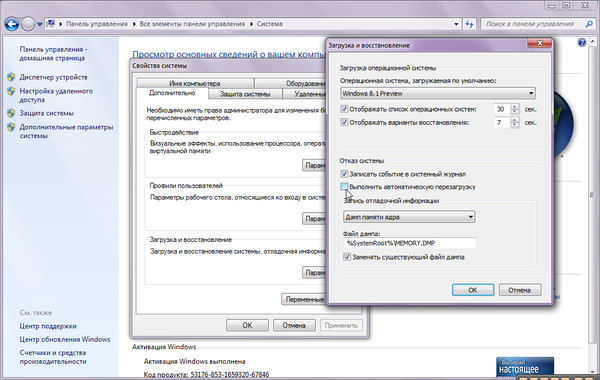
Task: Click the recovery options timeout field
Action: click(x=502, y=122)
